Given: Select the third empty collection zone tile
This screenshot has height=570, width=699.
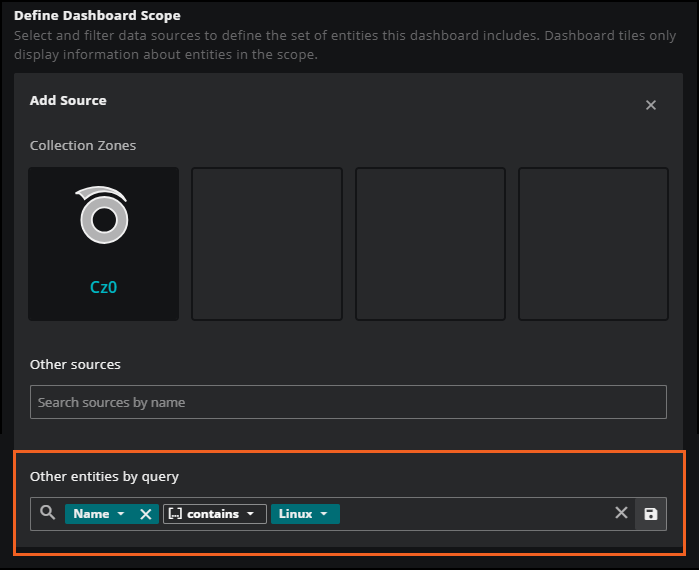Looking at the screenshot, I should pyautogui.click(x=430, y=244).
